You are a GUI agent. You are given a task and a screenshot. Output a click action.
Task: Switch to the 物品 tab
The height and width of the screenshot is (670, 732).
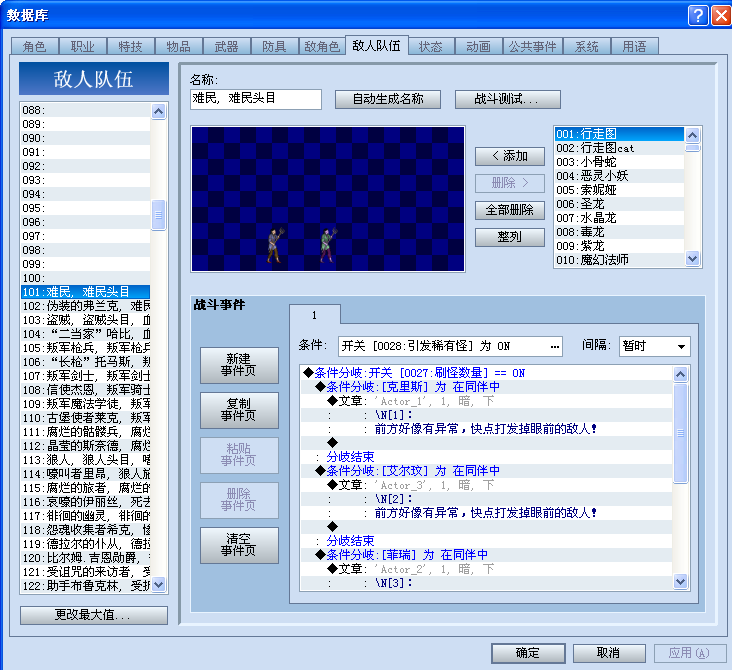click(x=179, y=46)
